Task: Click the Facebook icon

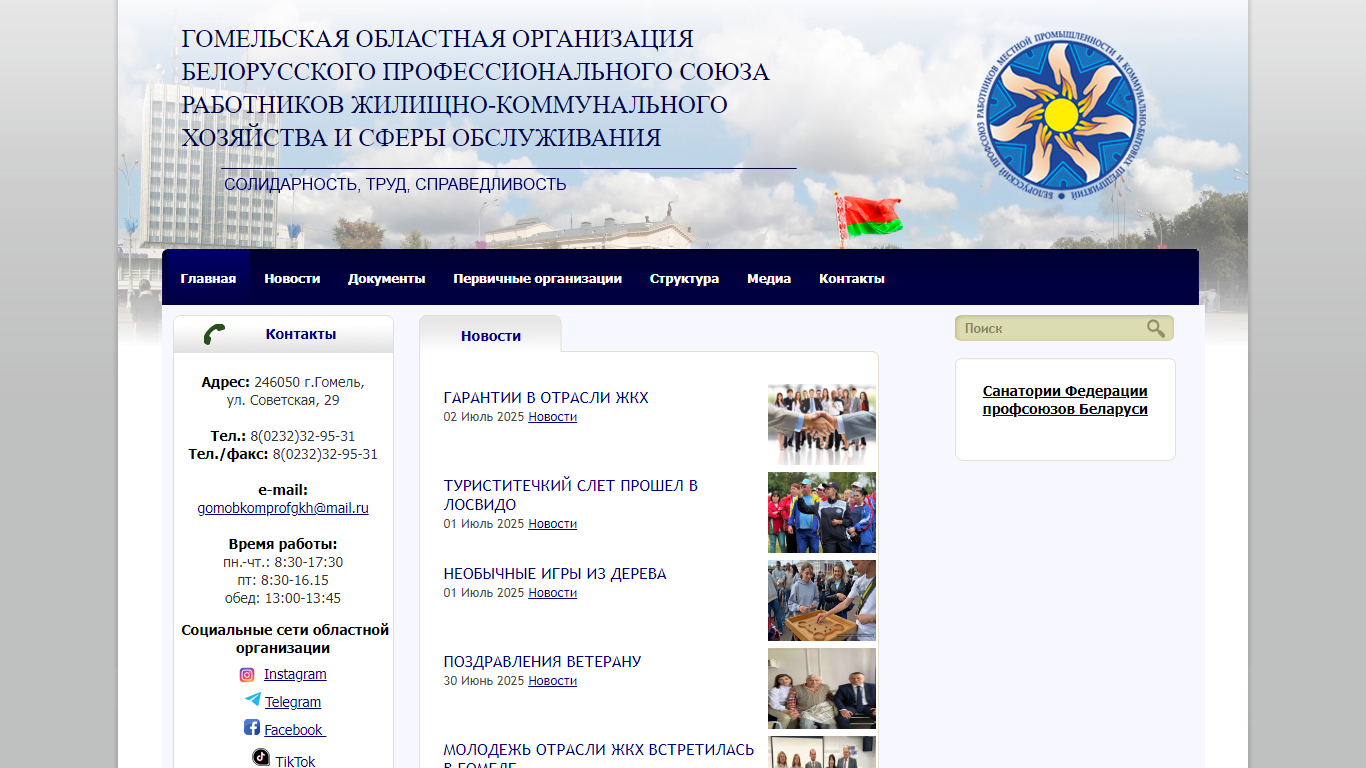Action: pos(252,728)
